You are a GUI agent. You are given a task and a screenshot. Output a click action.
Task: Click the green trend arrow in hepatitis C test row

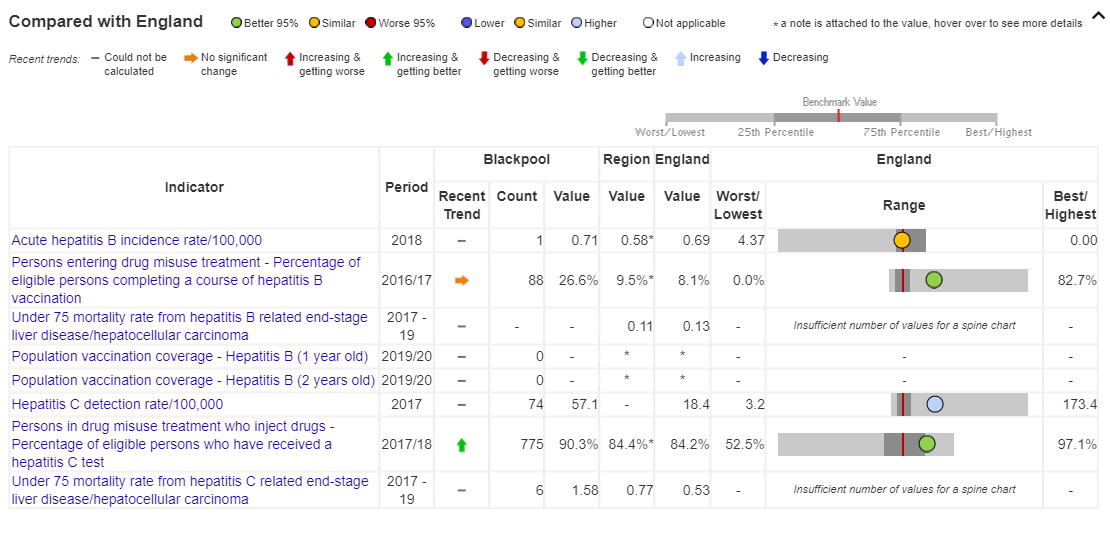coord(461,445)
